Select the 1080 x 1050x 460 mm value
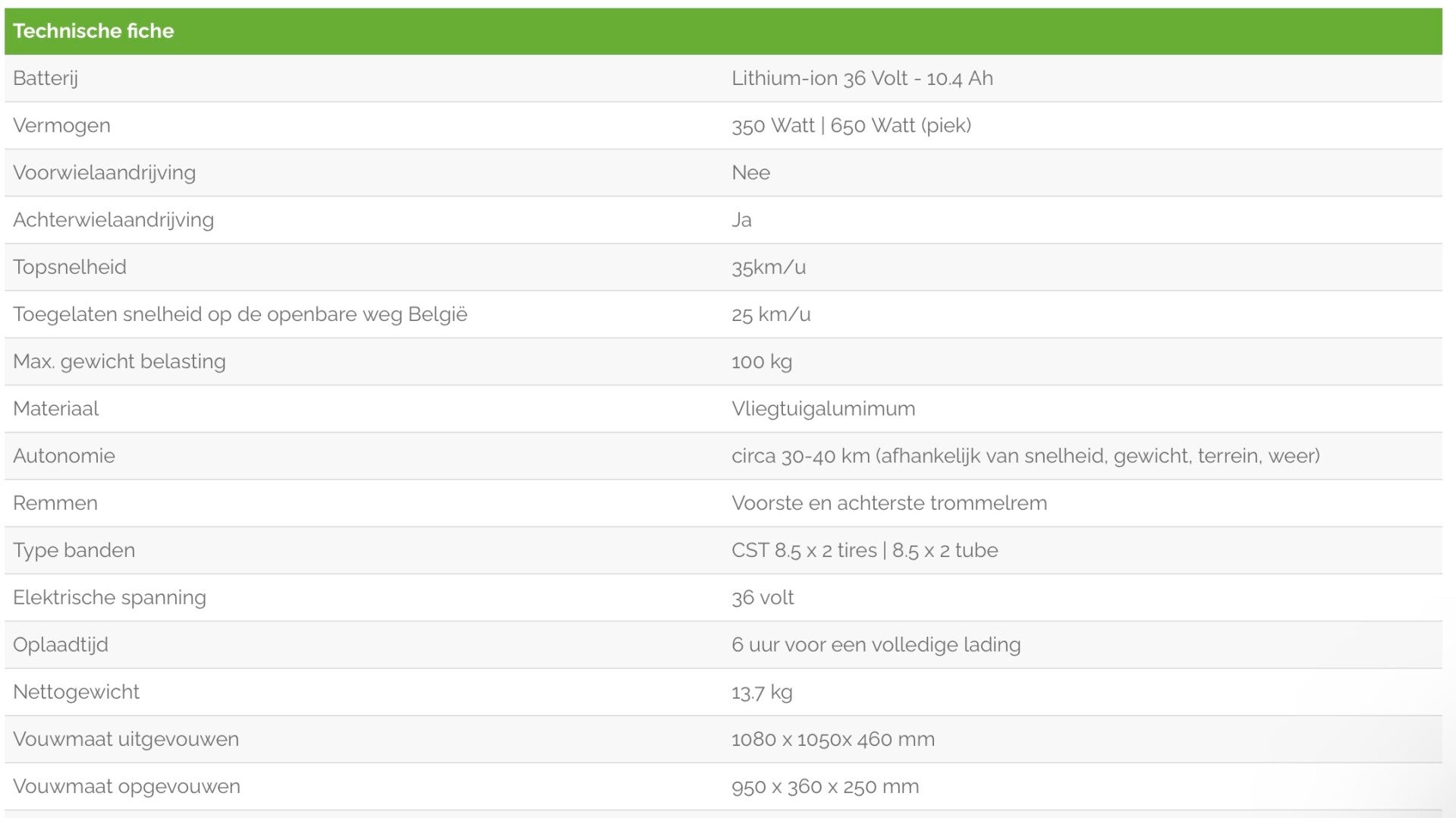The image size is (1456, 818). (832, 739)
